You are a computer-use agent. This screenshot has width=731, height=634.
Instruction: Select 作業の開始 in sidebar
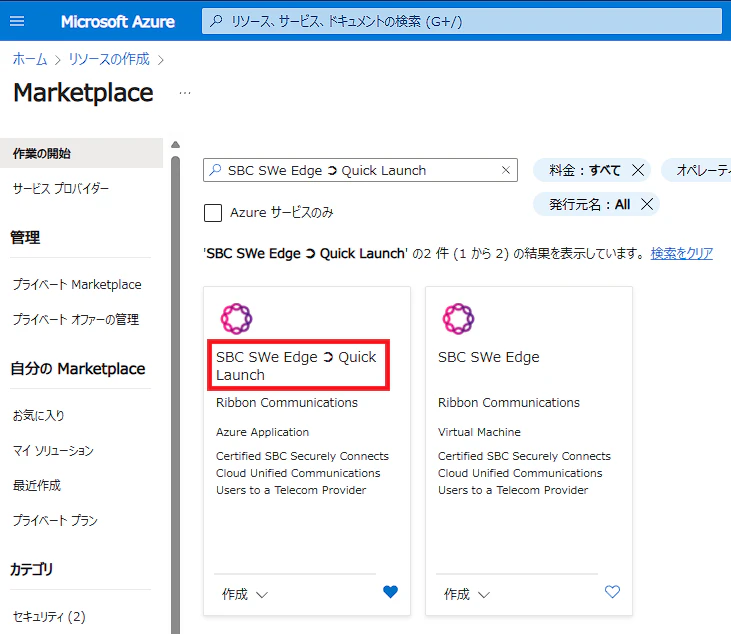(x=82, y=153)
